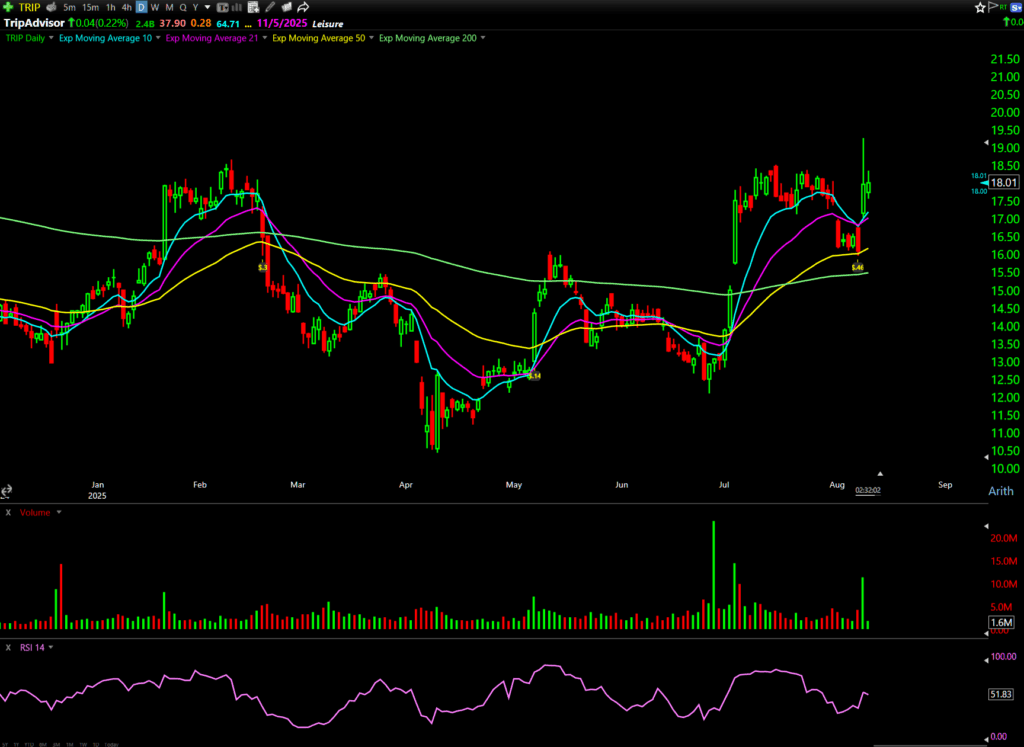The height and width of the screenshot is (747, 1024).
Task: Click the 02:32:02 countdown timer label
Action: click(867, 490)
